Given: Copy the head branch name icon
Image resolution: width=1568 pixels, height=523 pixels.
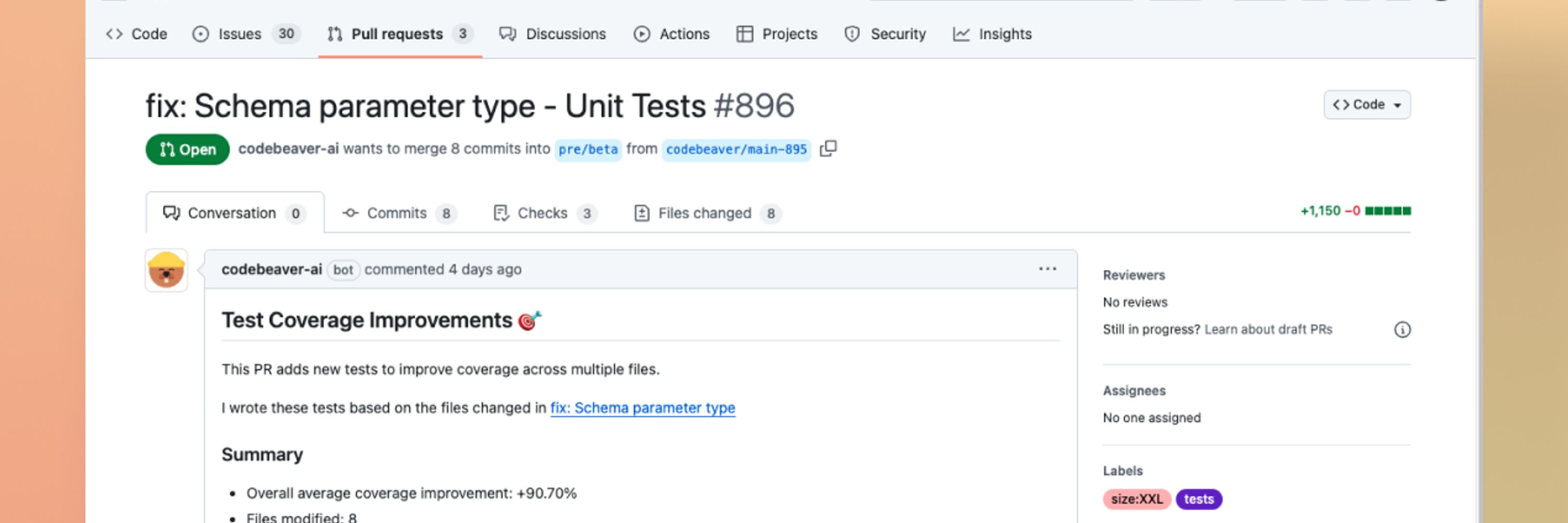Looking at the screenshot, I should tap(828, 149).
